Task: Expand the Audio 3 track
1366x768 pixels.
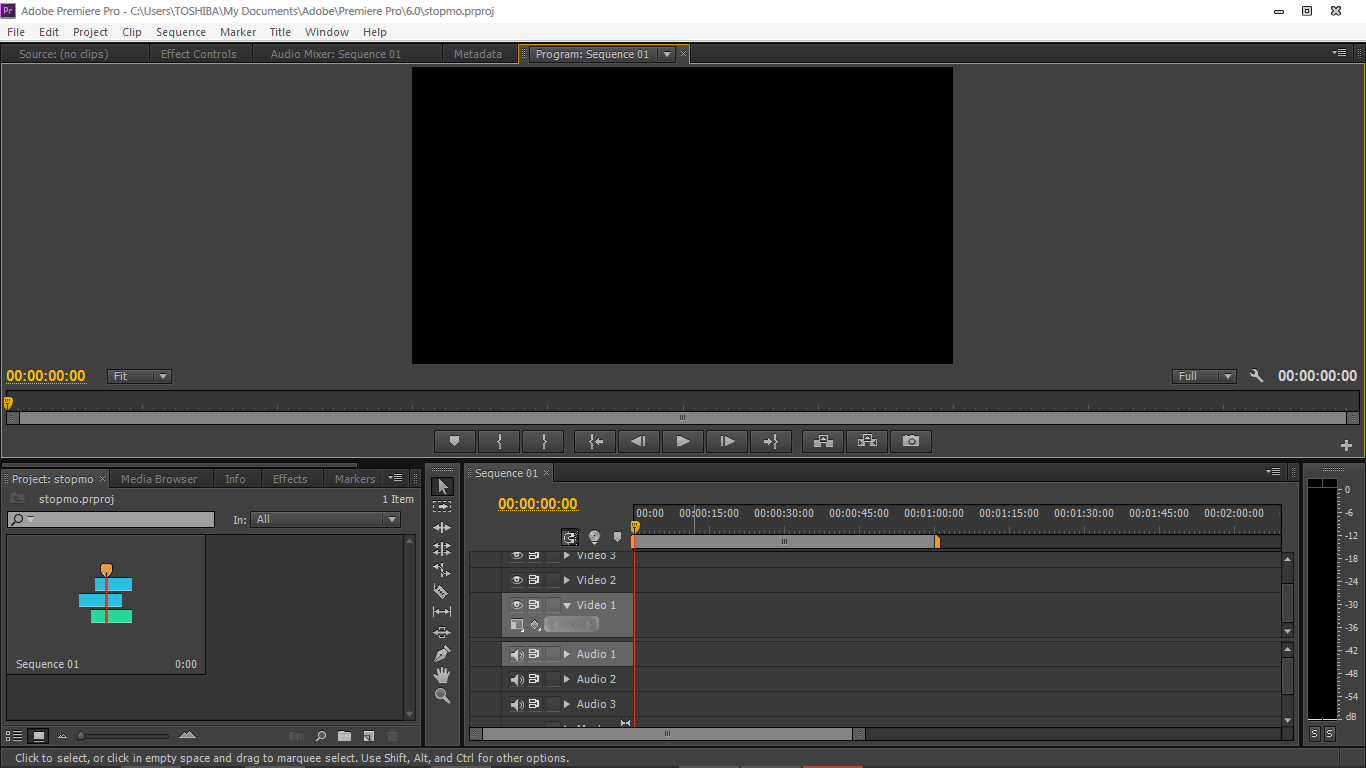Action: 567,704
